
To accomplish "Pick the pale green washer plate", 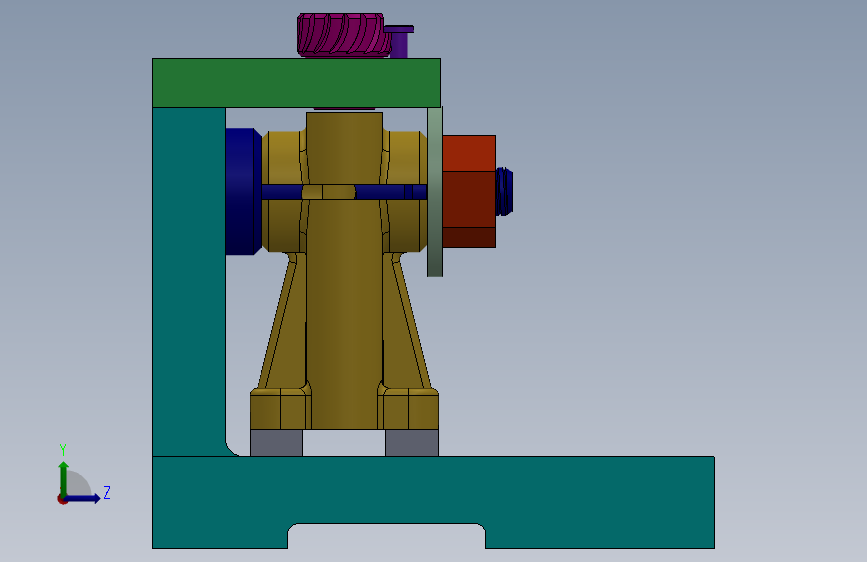I will (x=435, y=191).
